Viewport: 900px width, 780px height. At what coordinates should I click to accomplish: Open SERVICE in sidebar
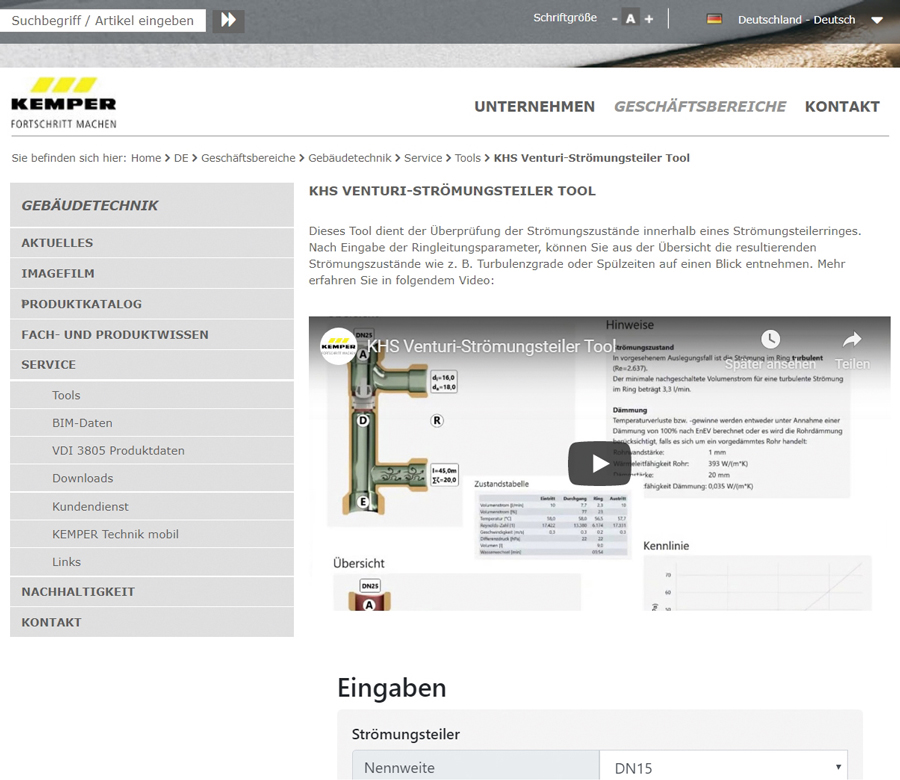[152, 364]
